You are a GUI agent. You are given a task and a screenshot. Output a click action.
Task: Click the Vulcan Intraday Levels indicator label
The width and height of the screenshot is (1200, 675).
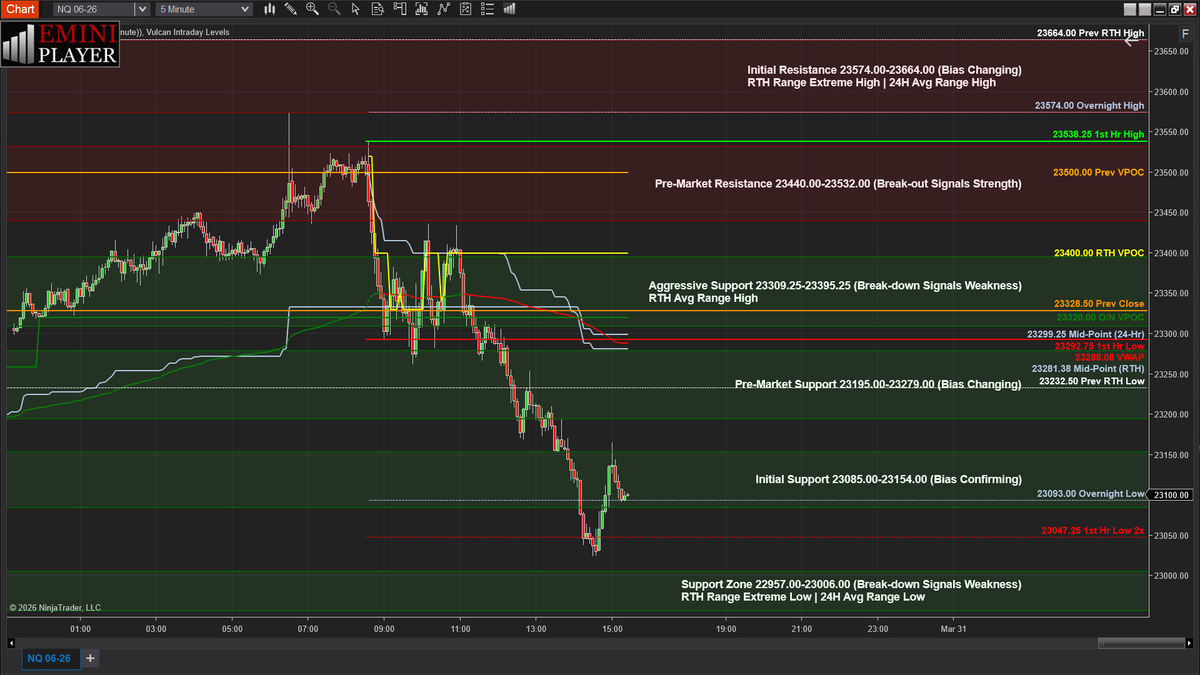187,33
